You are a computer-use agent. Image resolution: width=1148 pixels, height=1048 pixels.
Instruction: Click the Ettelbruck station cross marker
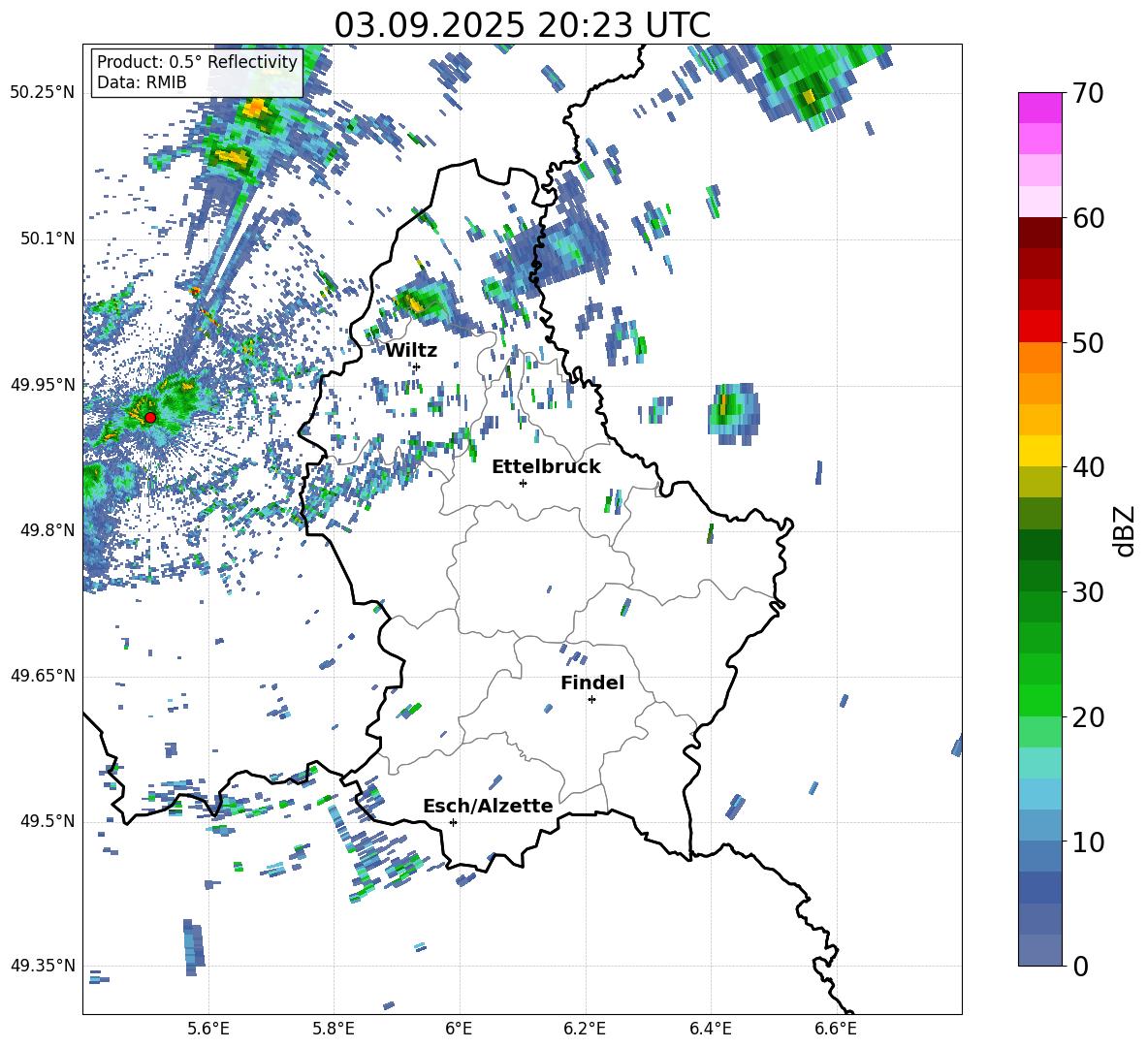(x=523, y=483)
